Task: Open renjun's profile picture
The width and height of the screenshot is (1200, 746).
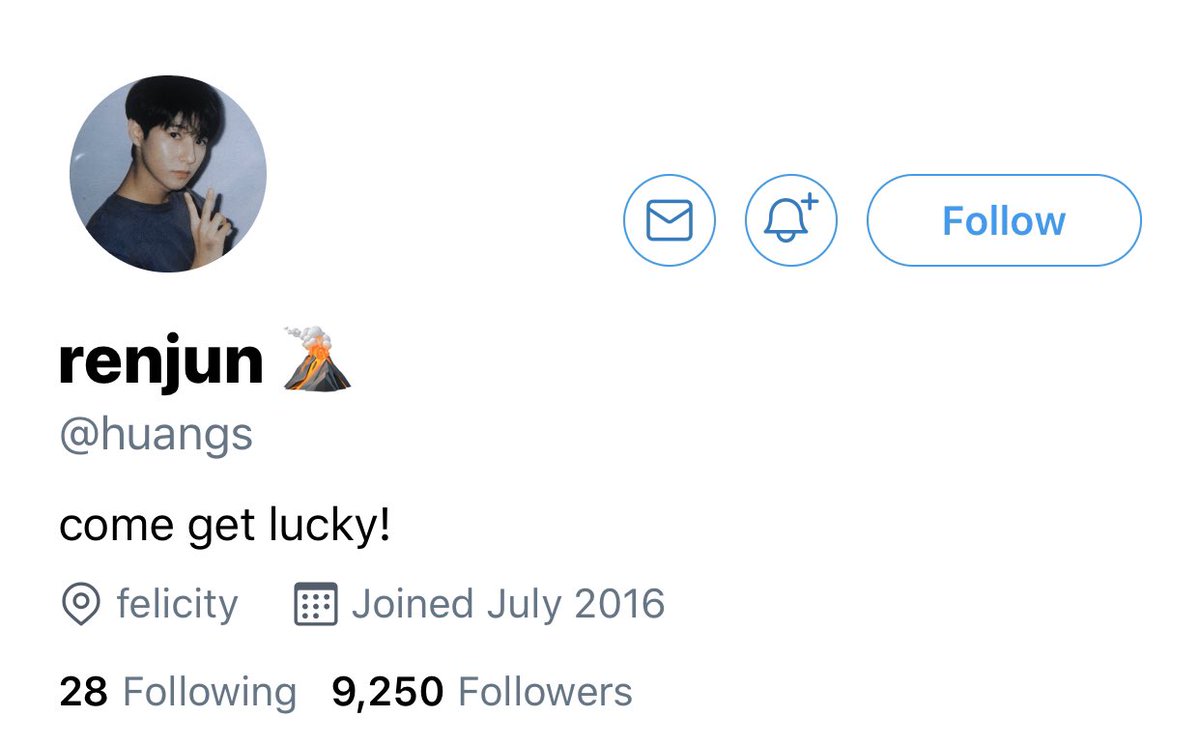Action: [x=168, y=174]
